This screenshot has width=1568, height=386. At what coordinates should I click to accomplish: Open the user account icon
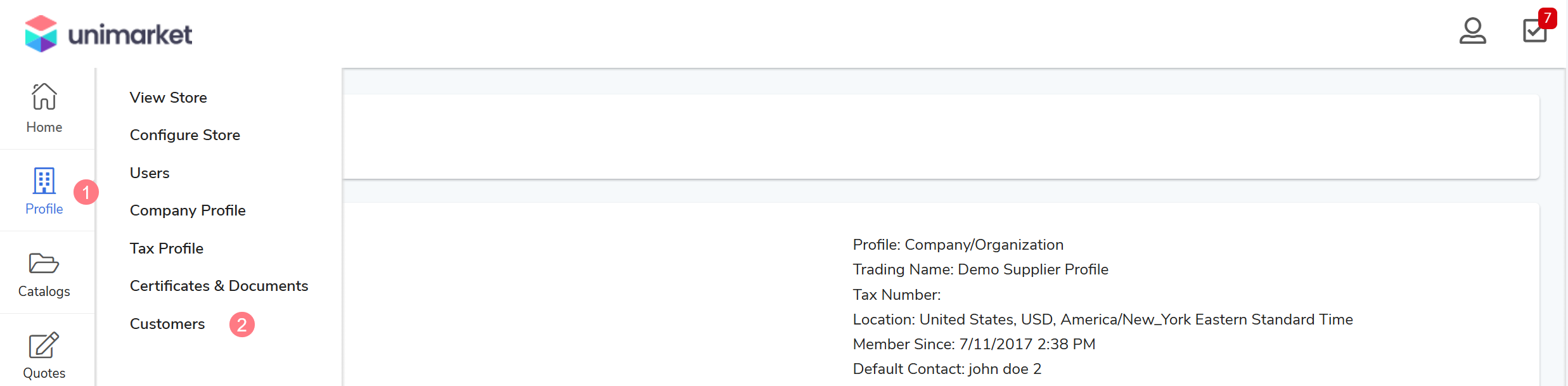pos(1472,30)
